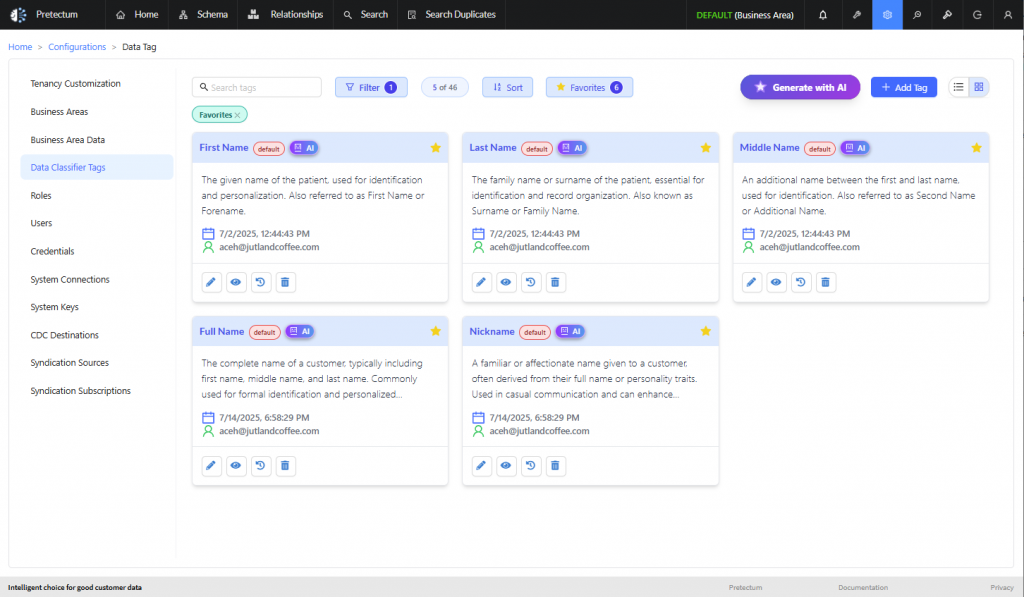This screenshot has height=597, width=1024.
Task: View the Last Name tag details
Action: pyautogui.click(x=506, y=282)
